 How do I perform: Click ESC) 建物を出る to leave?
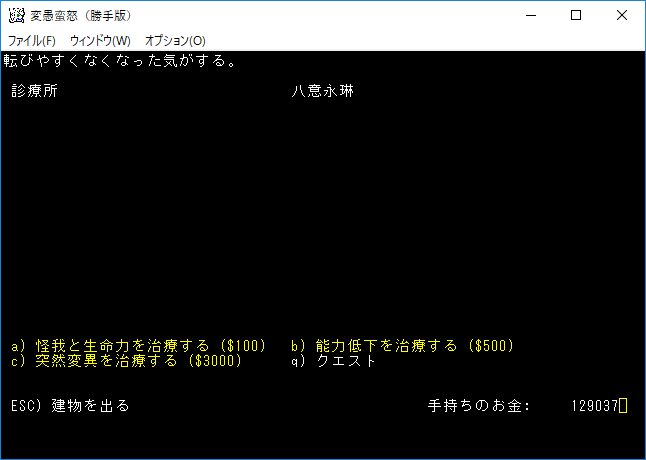pos(70,406)
